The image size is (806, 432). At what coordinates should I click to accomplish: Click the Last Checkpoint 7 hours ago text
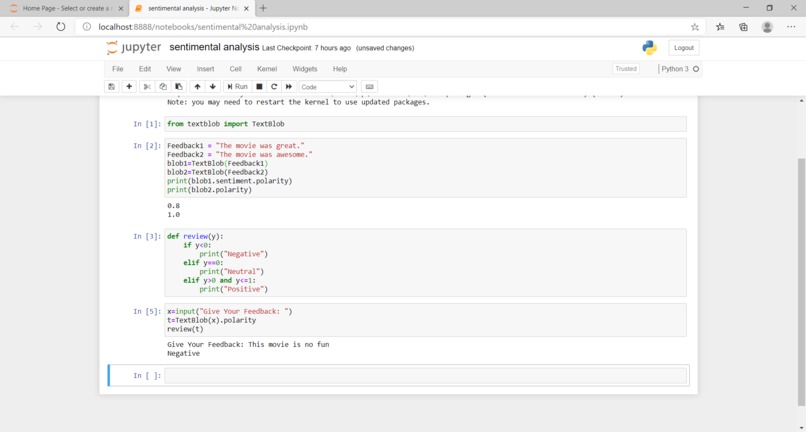click(306, 48)
